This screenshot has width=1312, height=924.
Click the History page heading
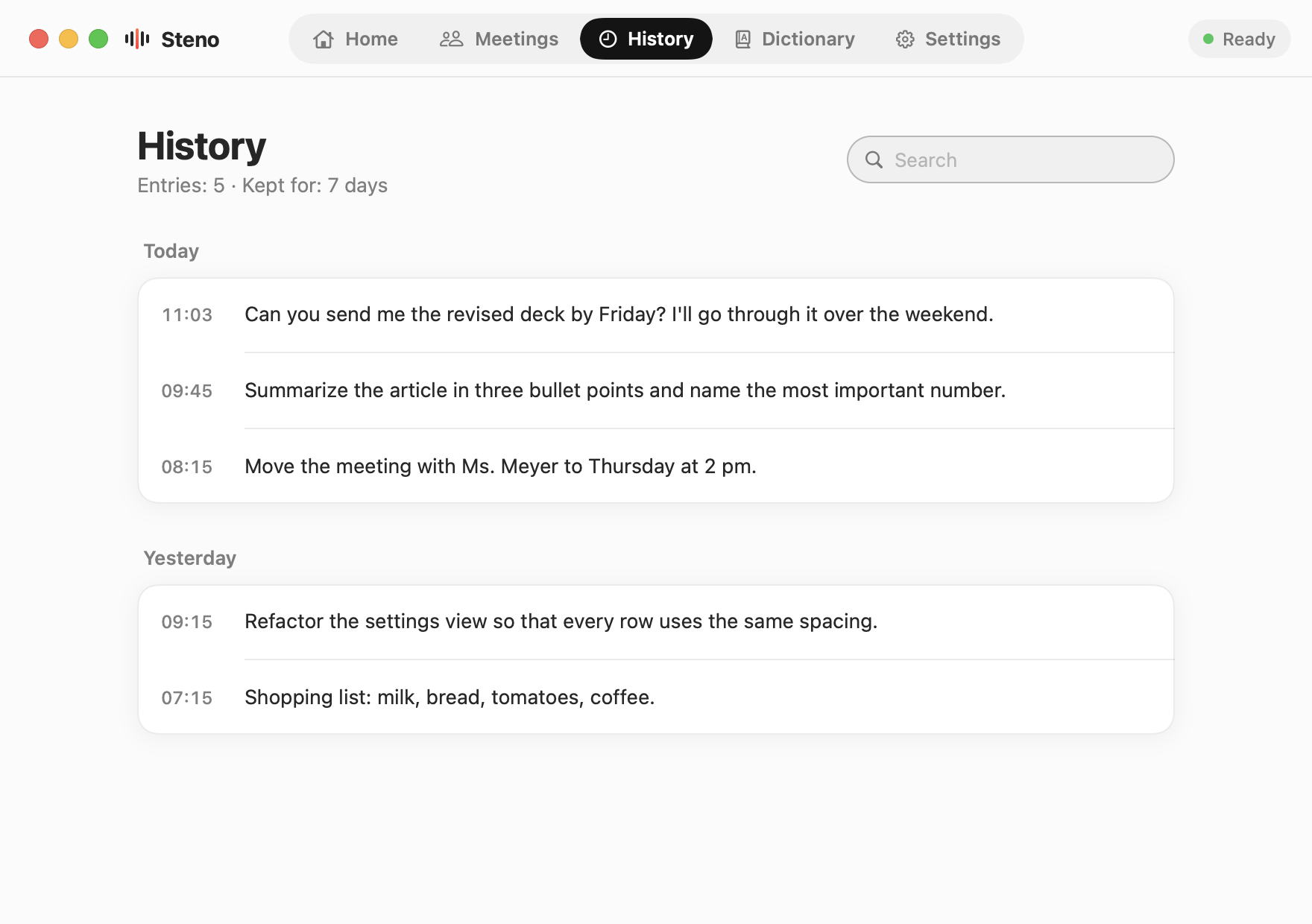[x=202, y=146]
